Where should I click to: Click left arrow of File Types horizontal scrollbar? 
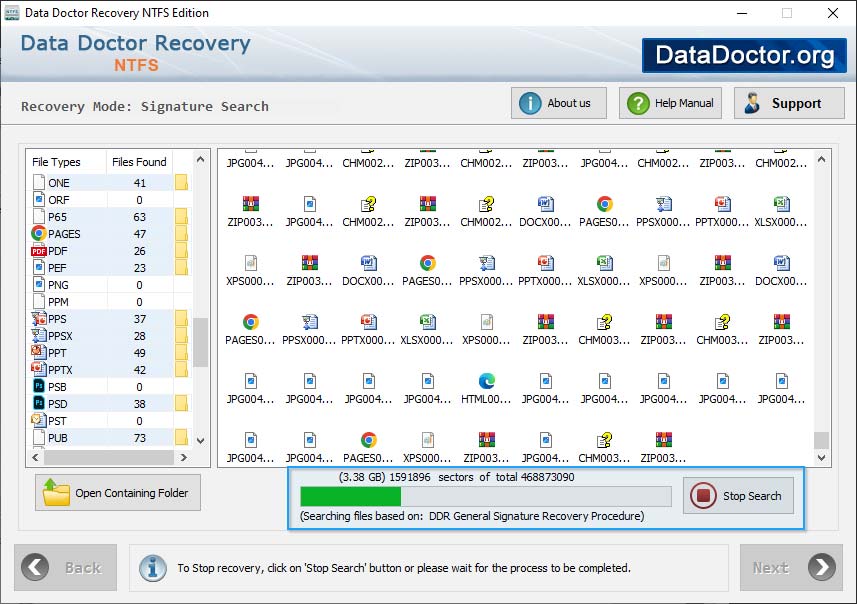[36, 457]
